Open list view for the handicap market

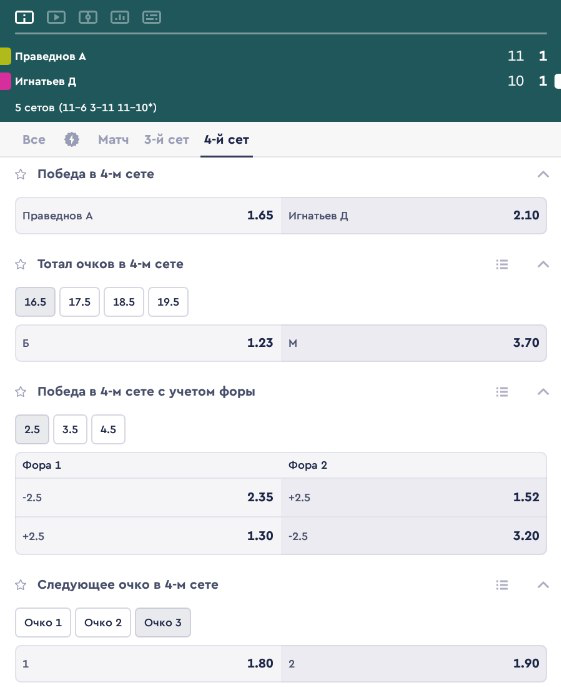click(502, 392)
